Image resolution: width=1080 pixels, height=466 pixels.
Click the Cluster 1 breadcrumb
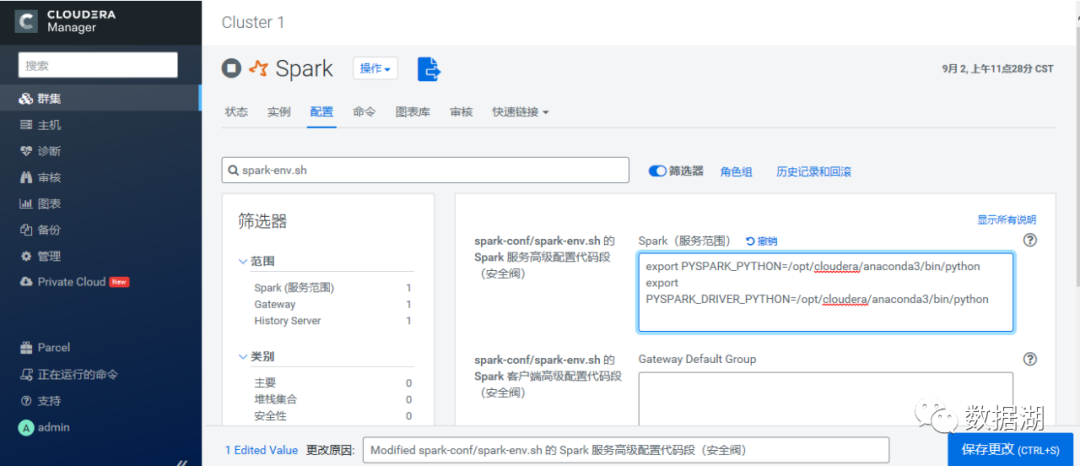point(253,22)
